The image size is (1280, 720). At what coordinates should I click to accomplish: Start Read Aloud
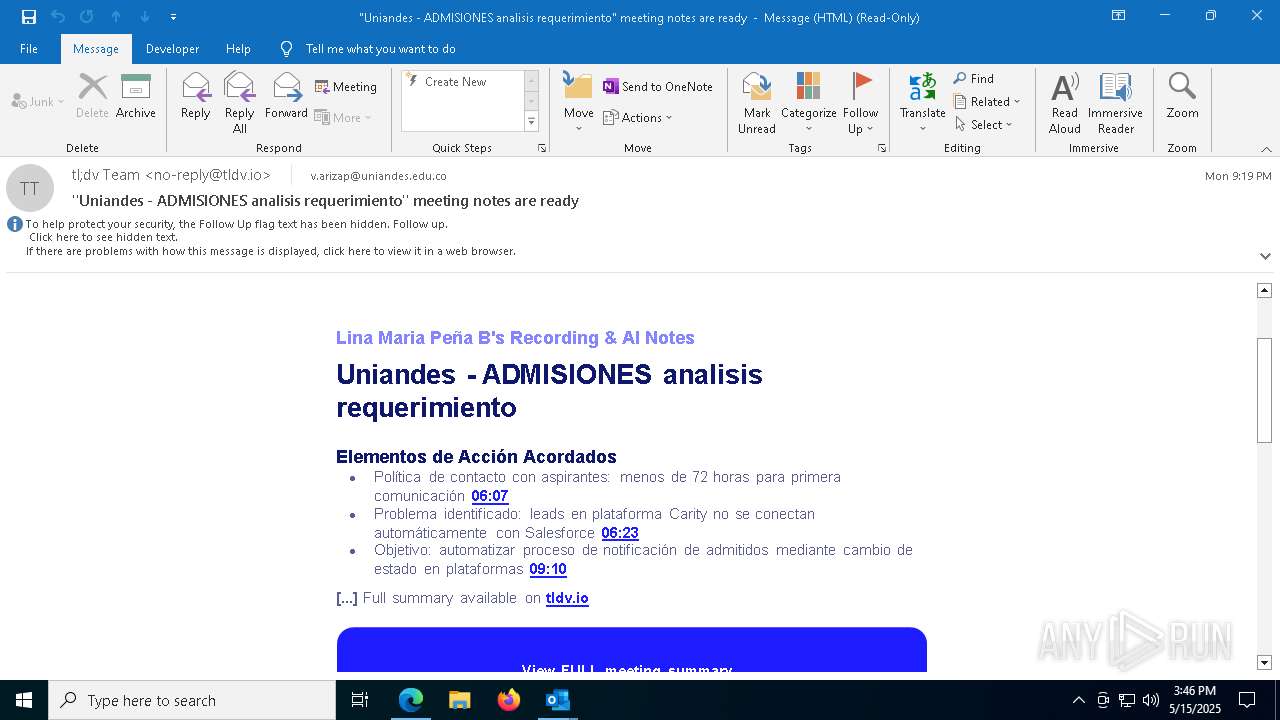coord(1065,103)
